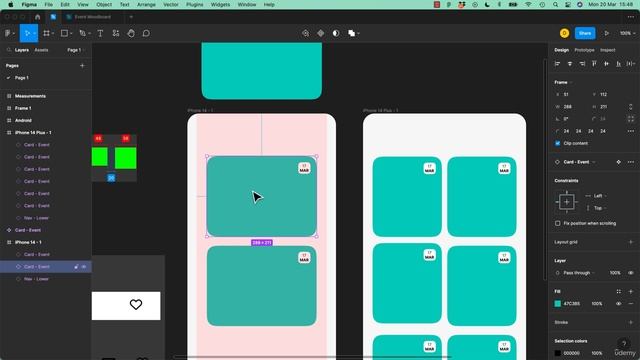This screenshot has height=360, width=640.
Task: Open Move tool dropdown arrow
Action: click(34, 33)
